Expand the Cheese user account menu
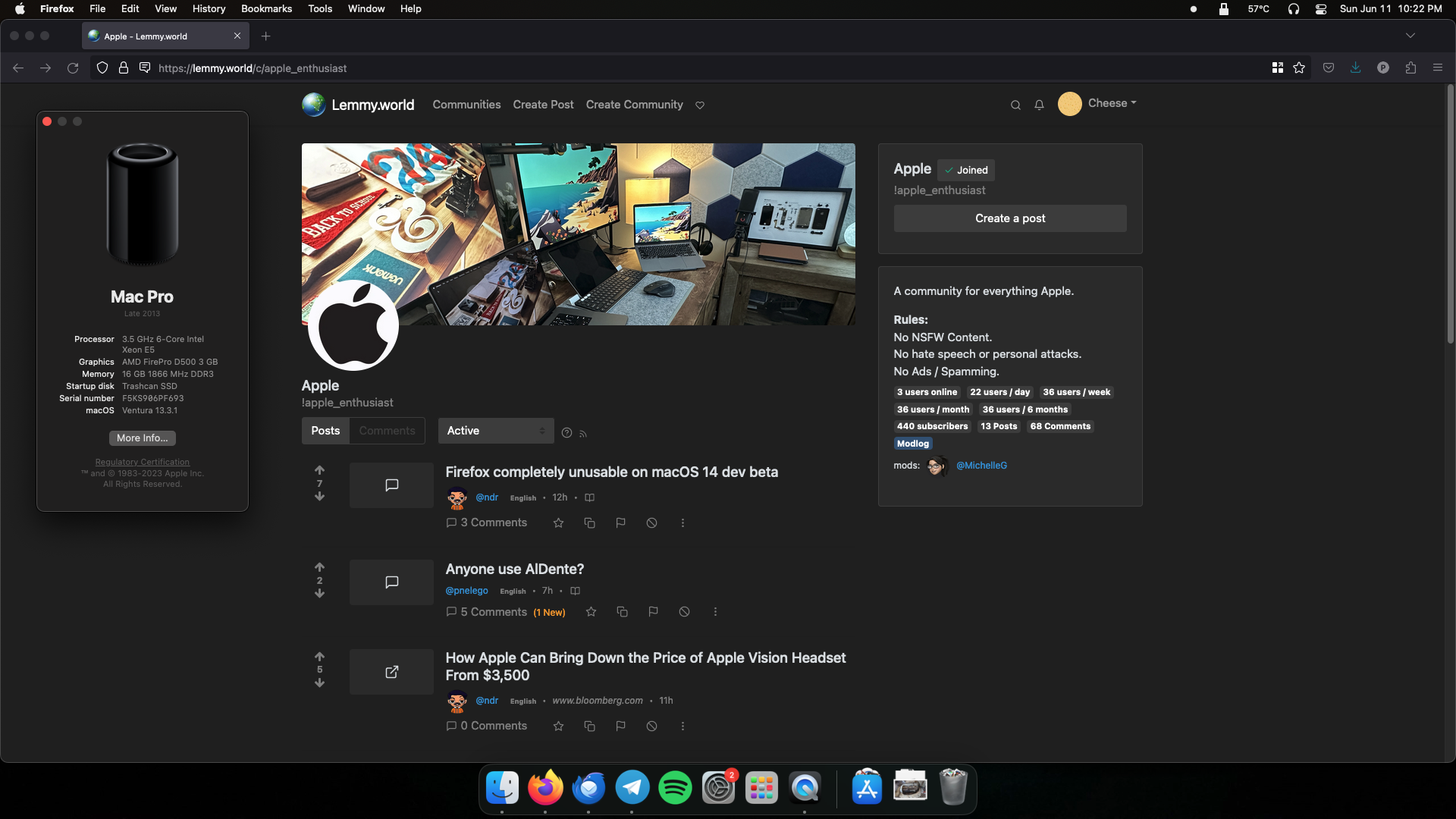Screen dimensions: 1456x819 (x=1097, y=104)
